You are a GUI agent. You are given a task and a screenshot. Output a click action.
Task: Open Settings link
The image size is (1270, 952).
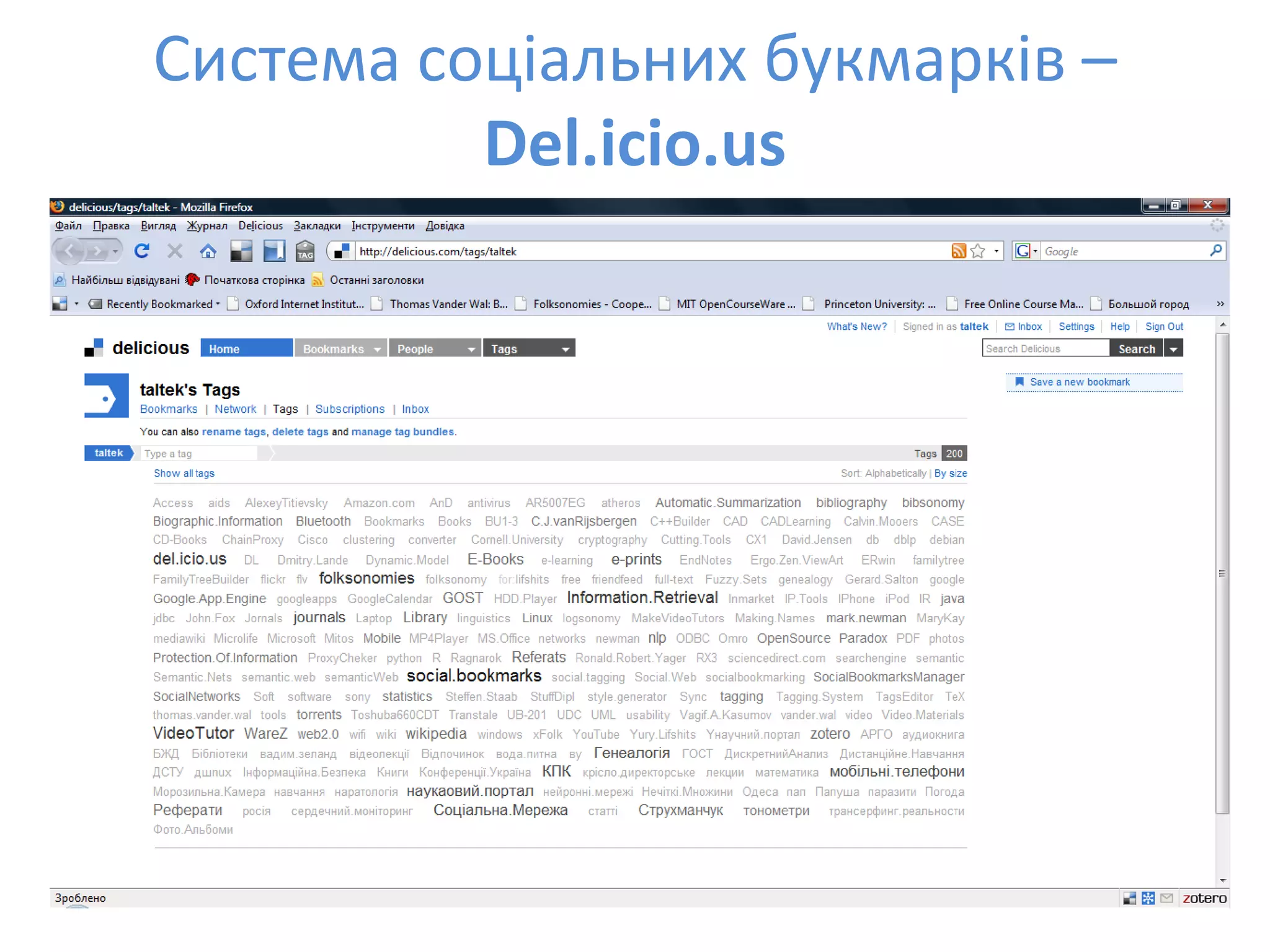(1076, 326)
